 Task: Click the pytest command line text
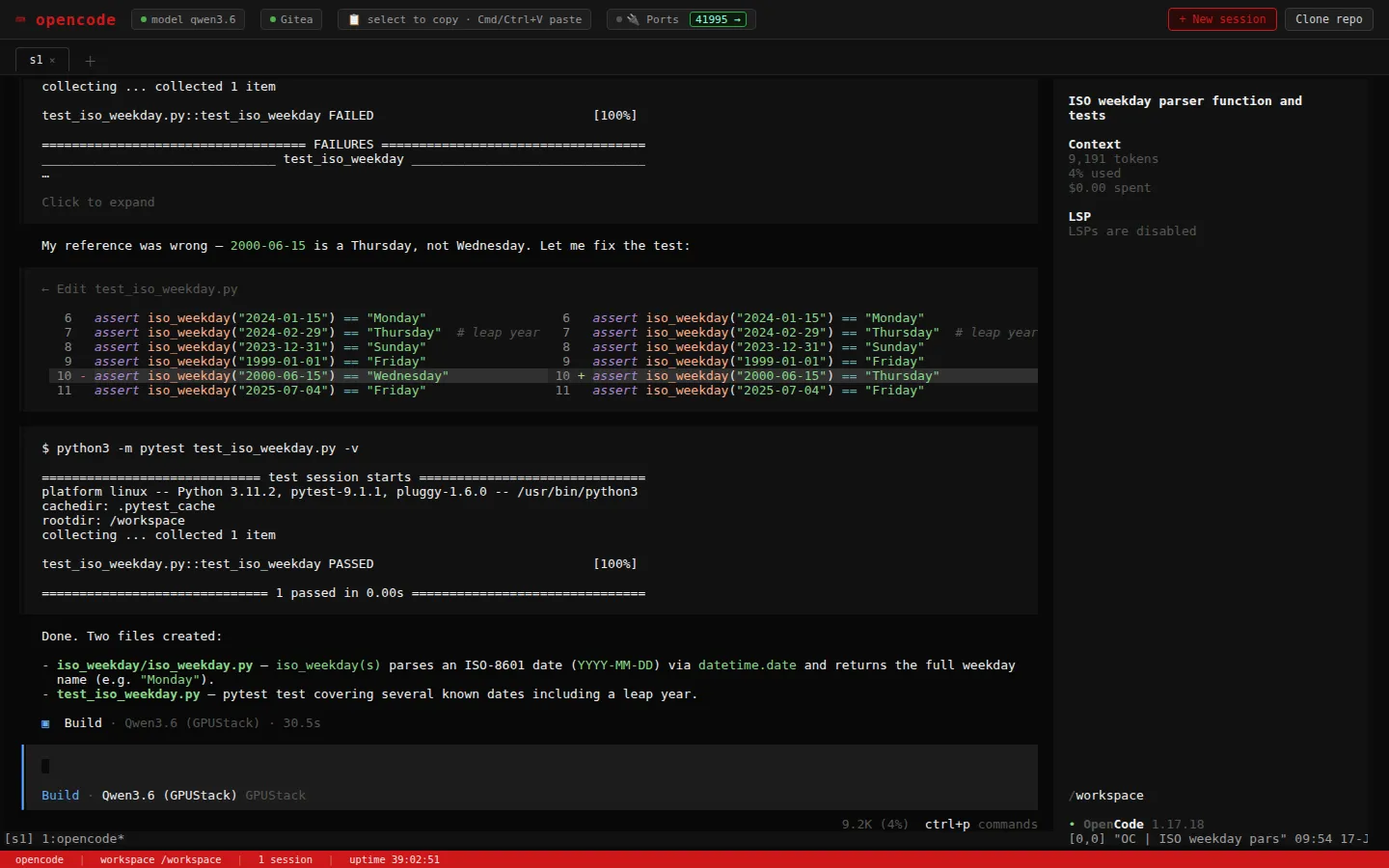(x=200, y=448)
